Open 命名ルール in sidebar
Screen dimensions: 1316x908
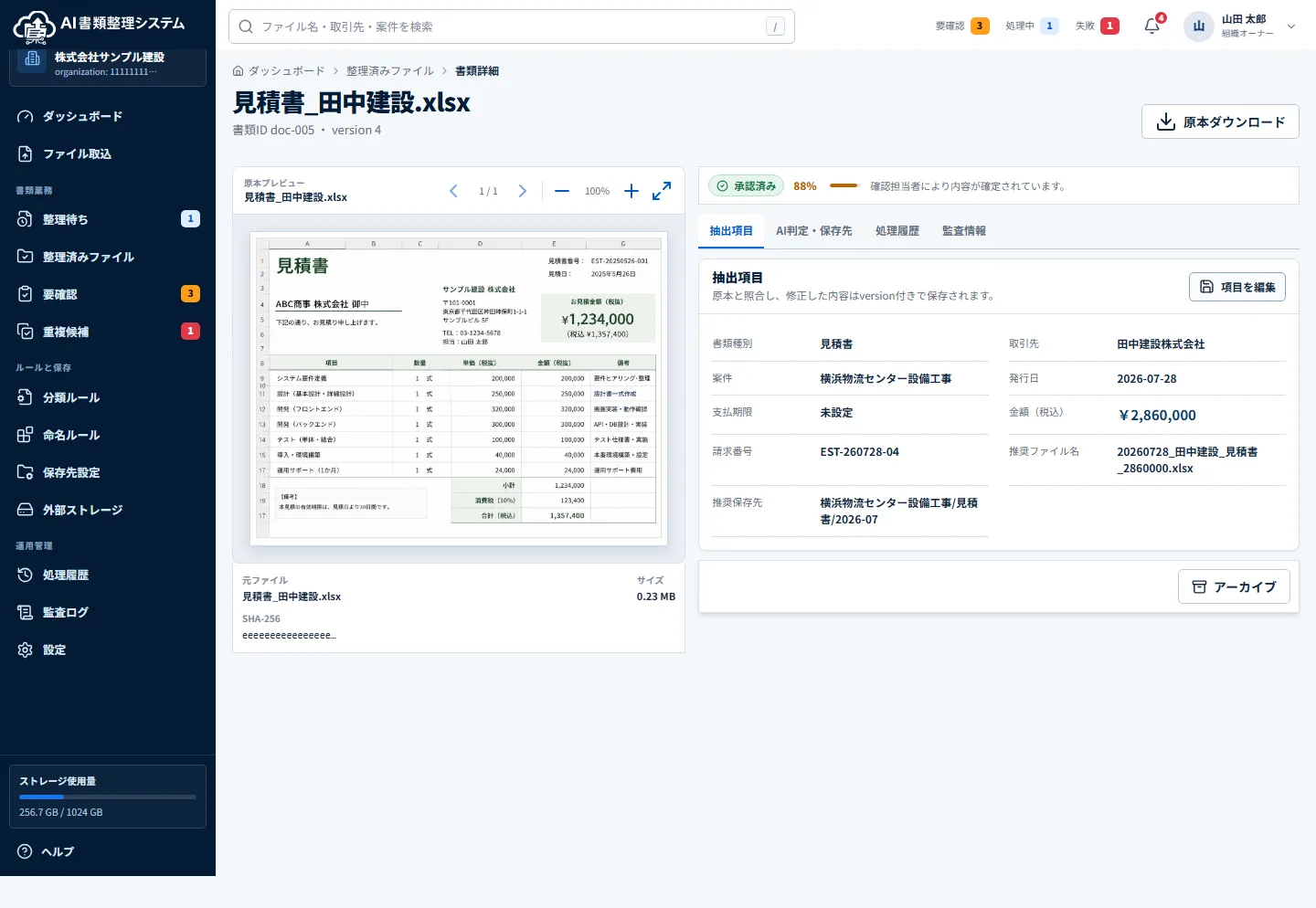[108, 435]
